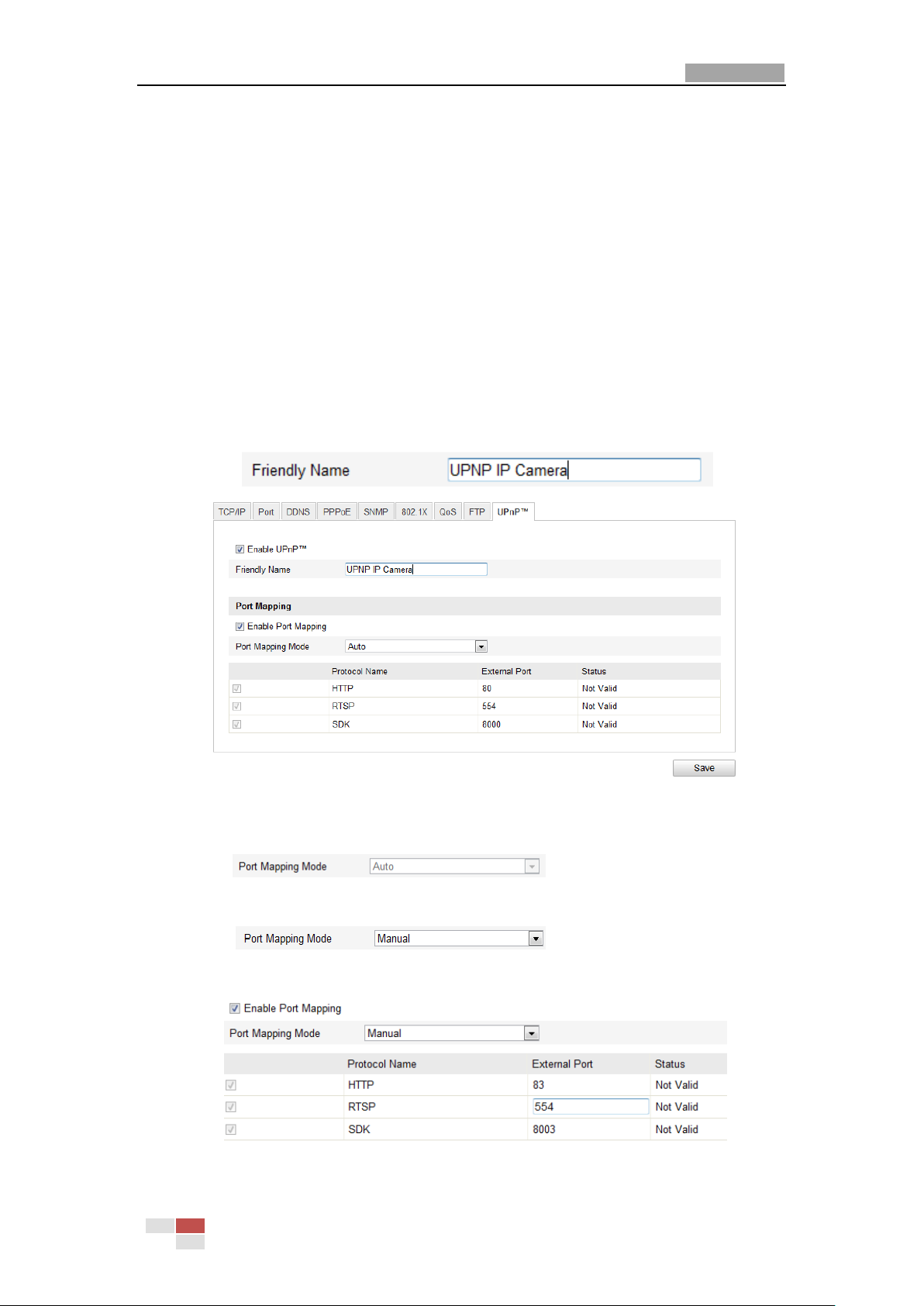
Task: Click the non-editable 554 port in the Auto table
Action: (489, 706)
